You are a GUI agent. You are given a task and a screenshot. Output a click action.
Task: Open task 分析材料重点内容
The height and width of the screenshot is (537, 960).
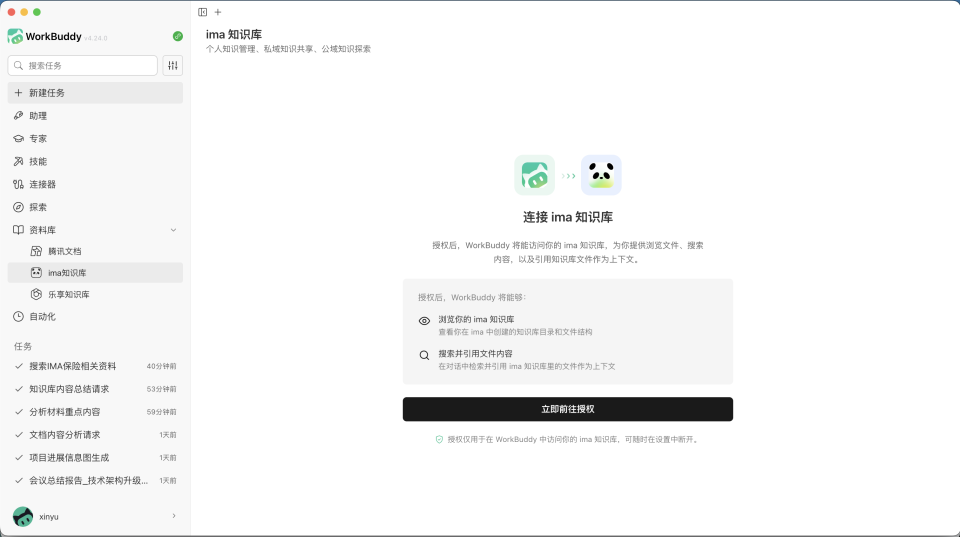pyautogui.click(x=95, y=412)
